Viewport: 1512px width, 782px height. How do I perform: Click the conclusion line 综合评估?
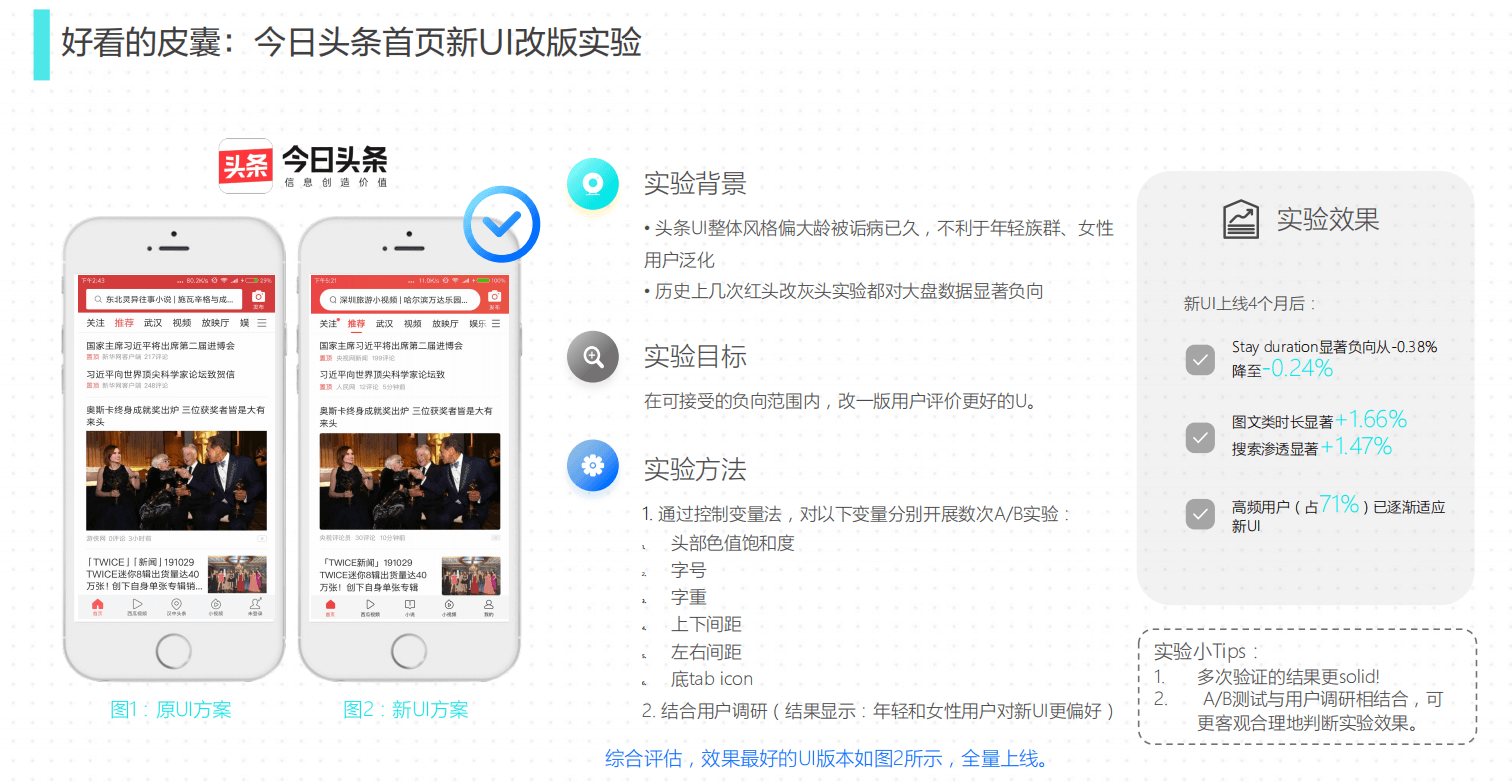click(x=827, y=758)
